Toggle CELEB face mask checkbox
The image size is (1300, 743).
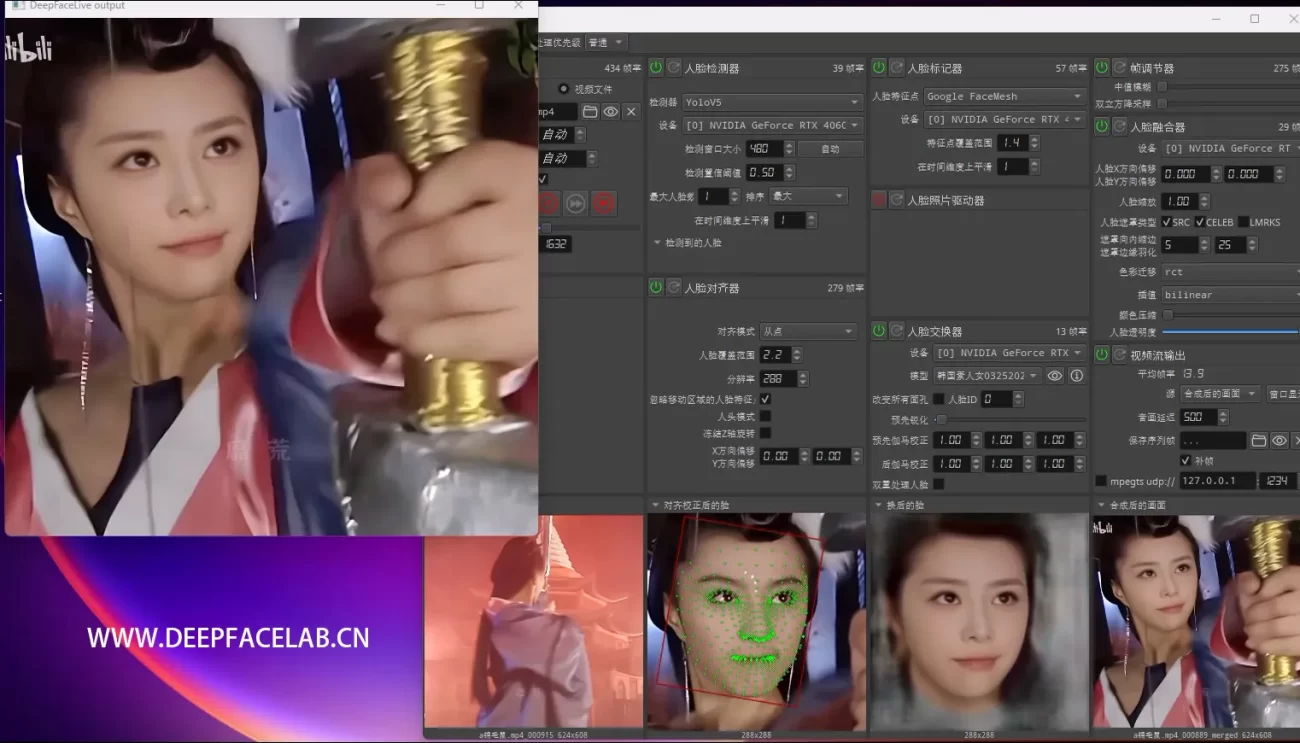pos(1200,222)
